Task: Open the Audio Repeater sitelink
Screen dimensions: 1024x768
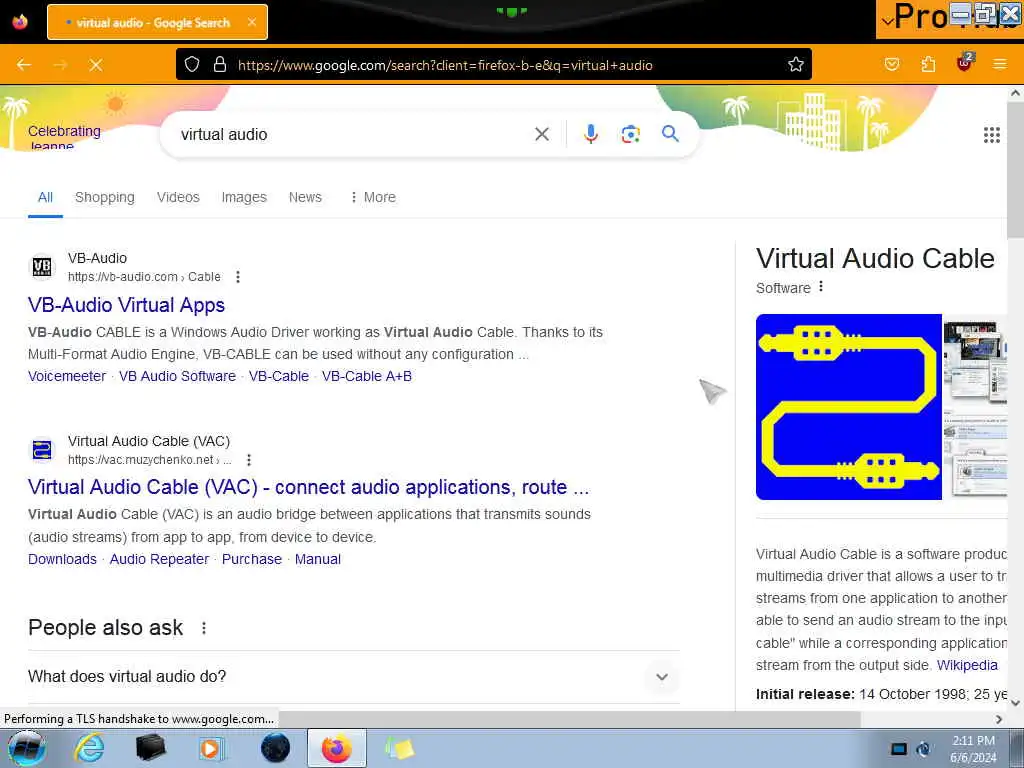Action: 159,559
